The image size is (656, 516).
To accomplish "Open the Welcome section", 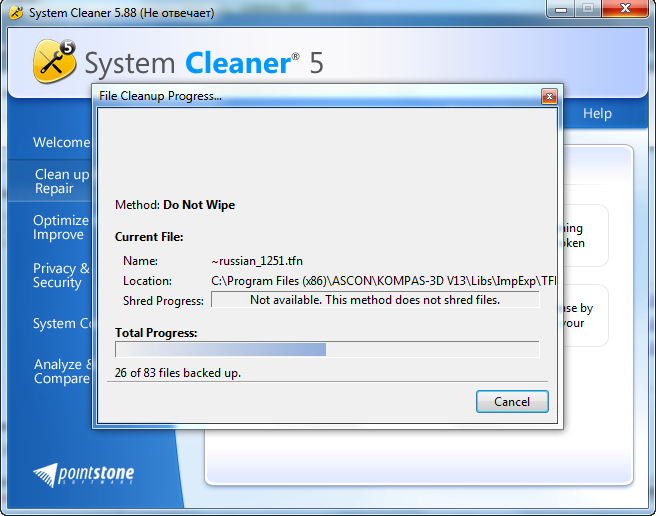I will click(x=62, y=142).
